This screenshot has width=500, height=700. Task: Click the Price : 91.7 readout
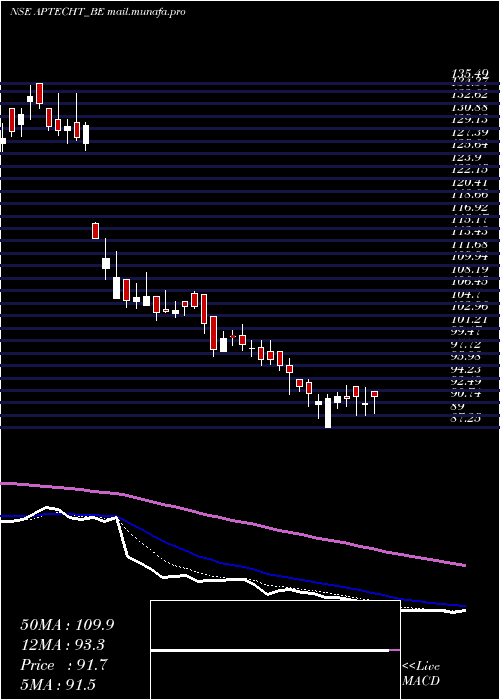click(x=64, y=665)
